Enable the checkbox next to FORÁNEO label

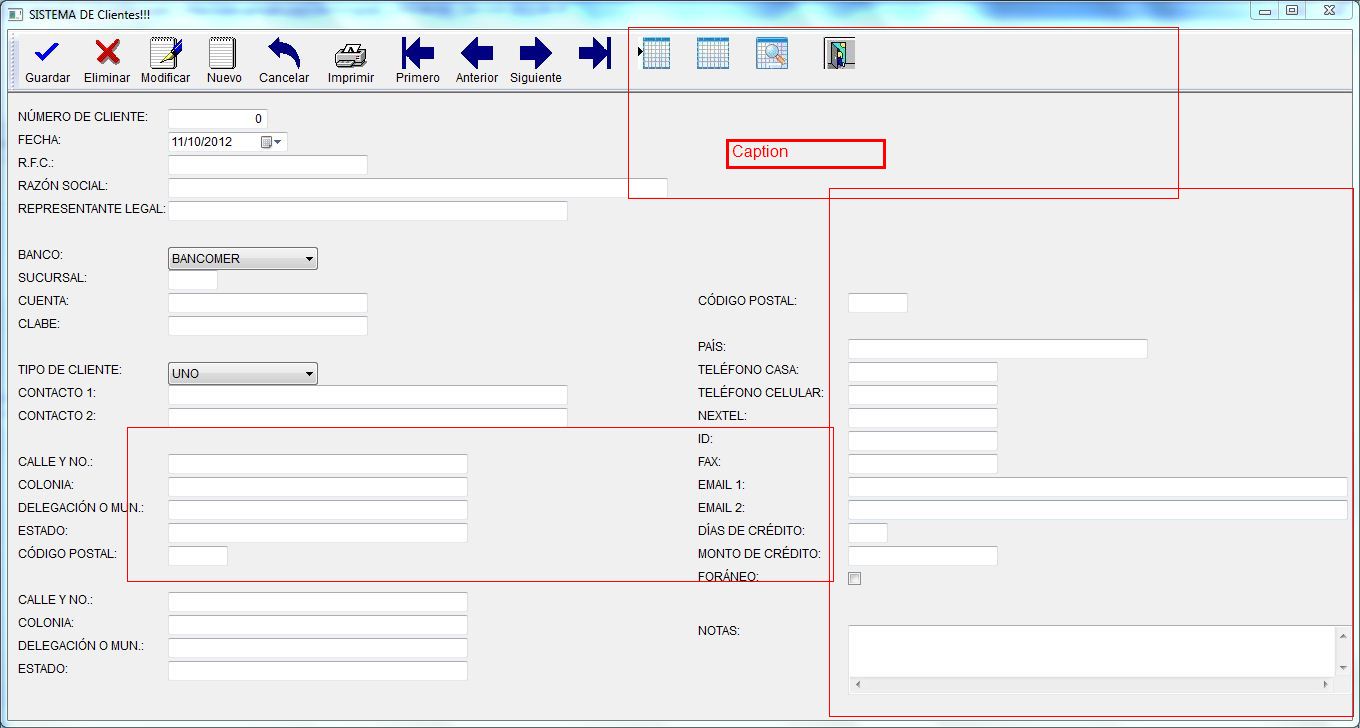pos(854,578)
